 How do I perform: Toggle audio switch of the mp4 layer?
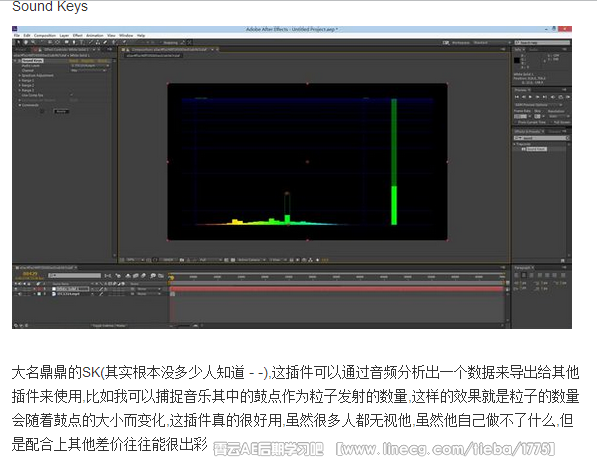[x=21, y=294]
